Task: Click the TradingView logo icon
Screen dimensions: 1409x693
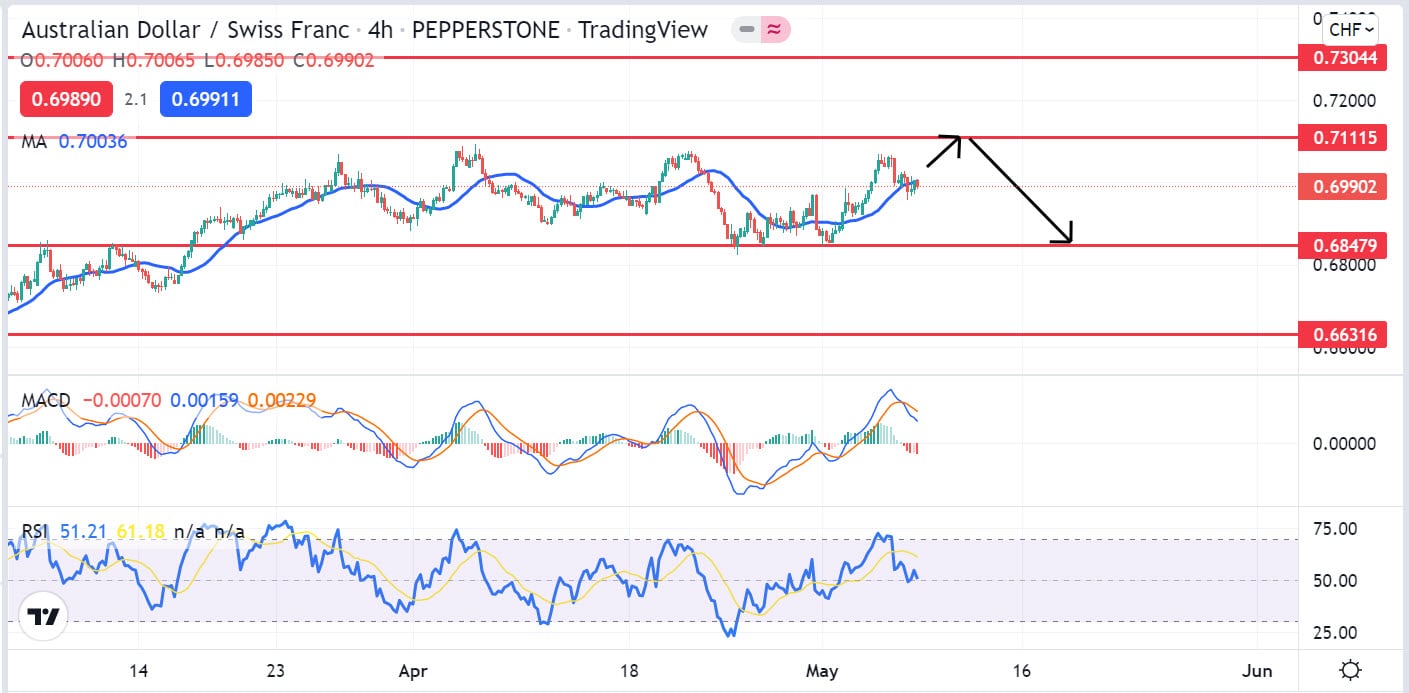Action: coord(42,617)
